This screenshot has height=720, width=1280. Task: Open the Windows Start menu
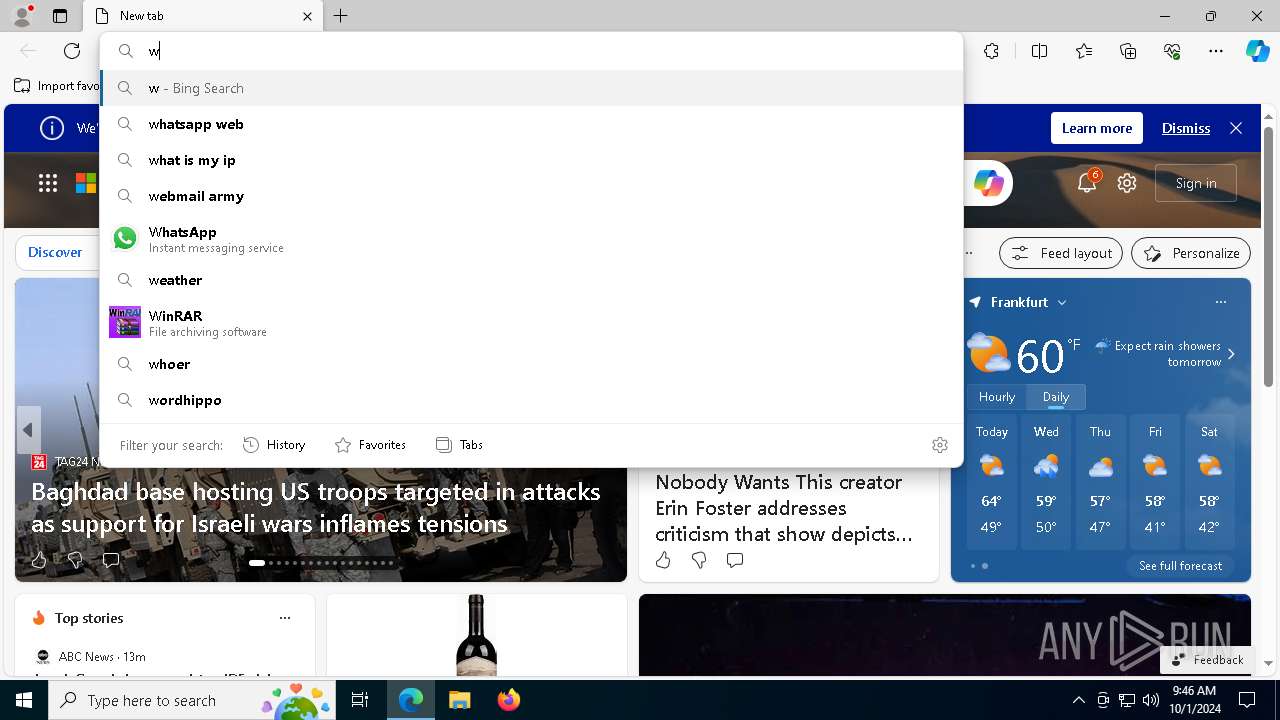pyautogui.click(x=24, y=700)
